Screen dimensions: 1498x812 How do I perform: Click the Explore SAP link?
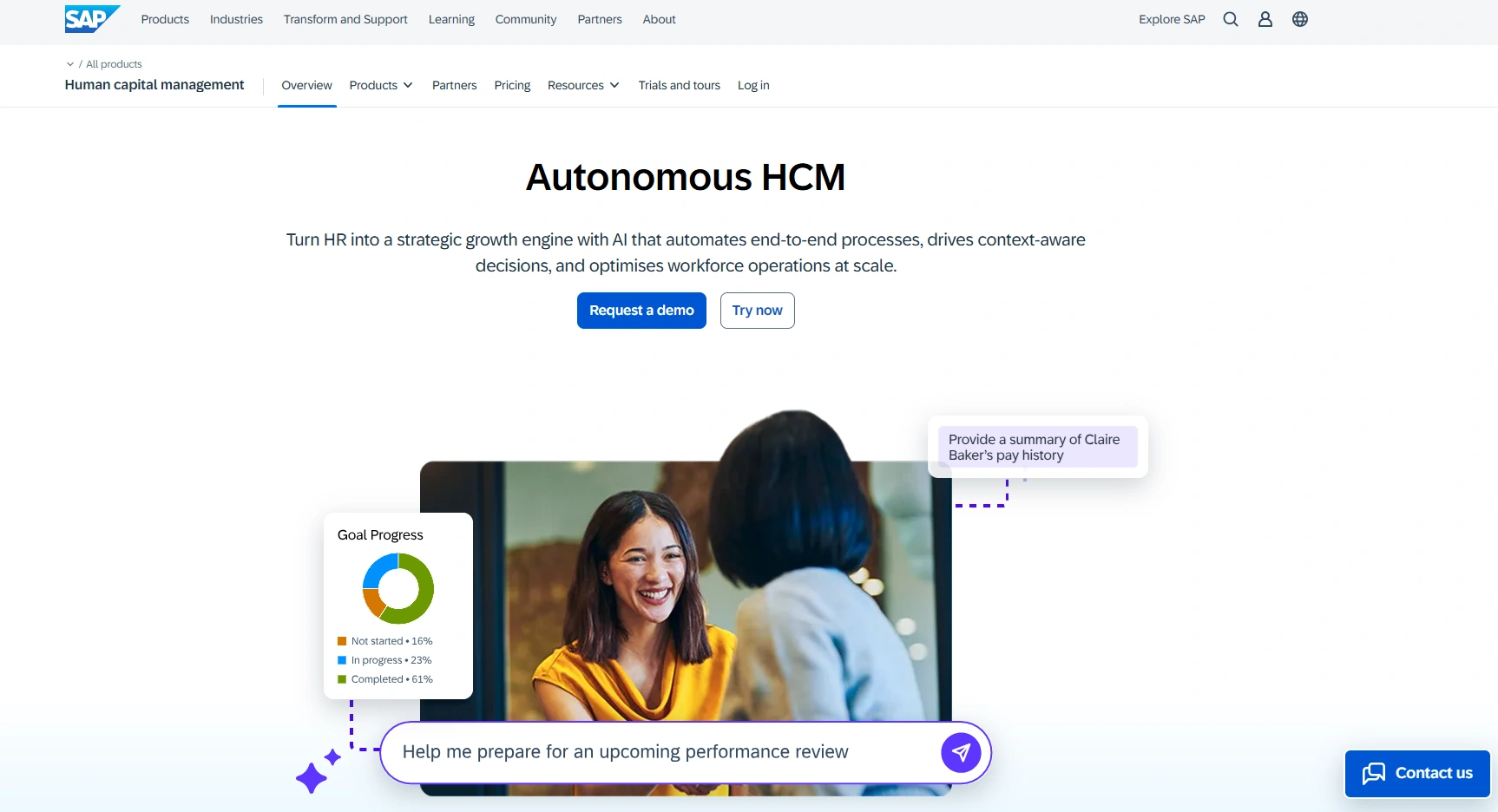[1172, 19]
